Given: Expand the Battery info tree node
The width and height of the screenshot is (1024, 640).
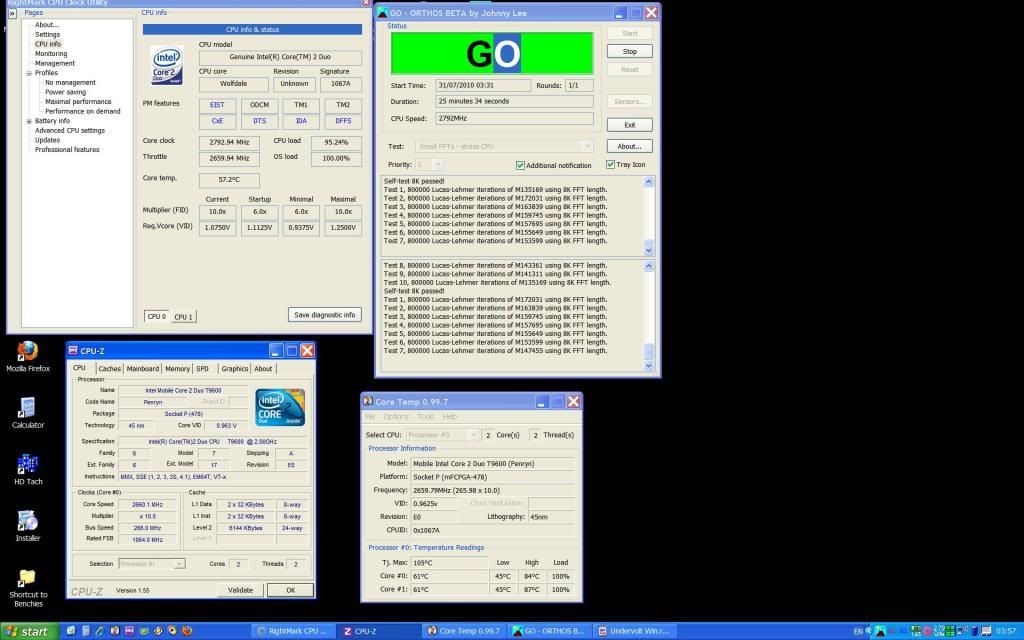Looking at the screenshot, I should click(x=29, y=121).
